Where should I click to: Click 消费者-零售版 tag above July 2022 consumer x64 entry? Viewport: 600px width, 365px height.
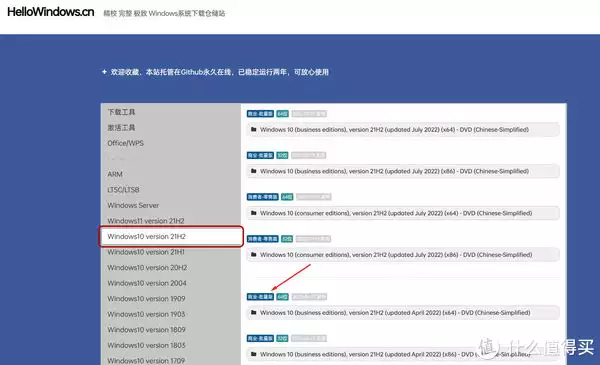262,197
